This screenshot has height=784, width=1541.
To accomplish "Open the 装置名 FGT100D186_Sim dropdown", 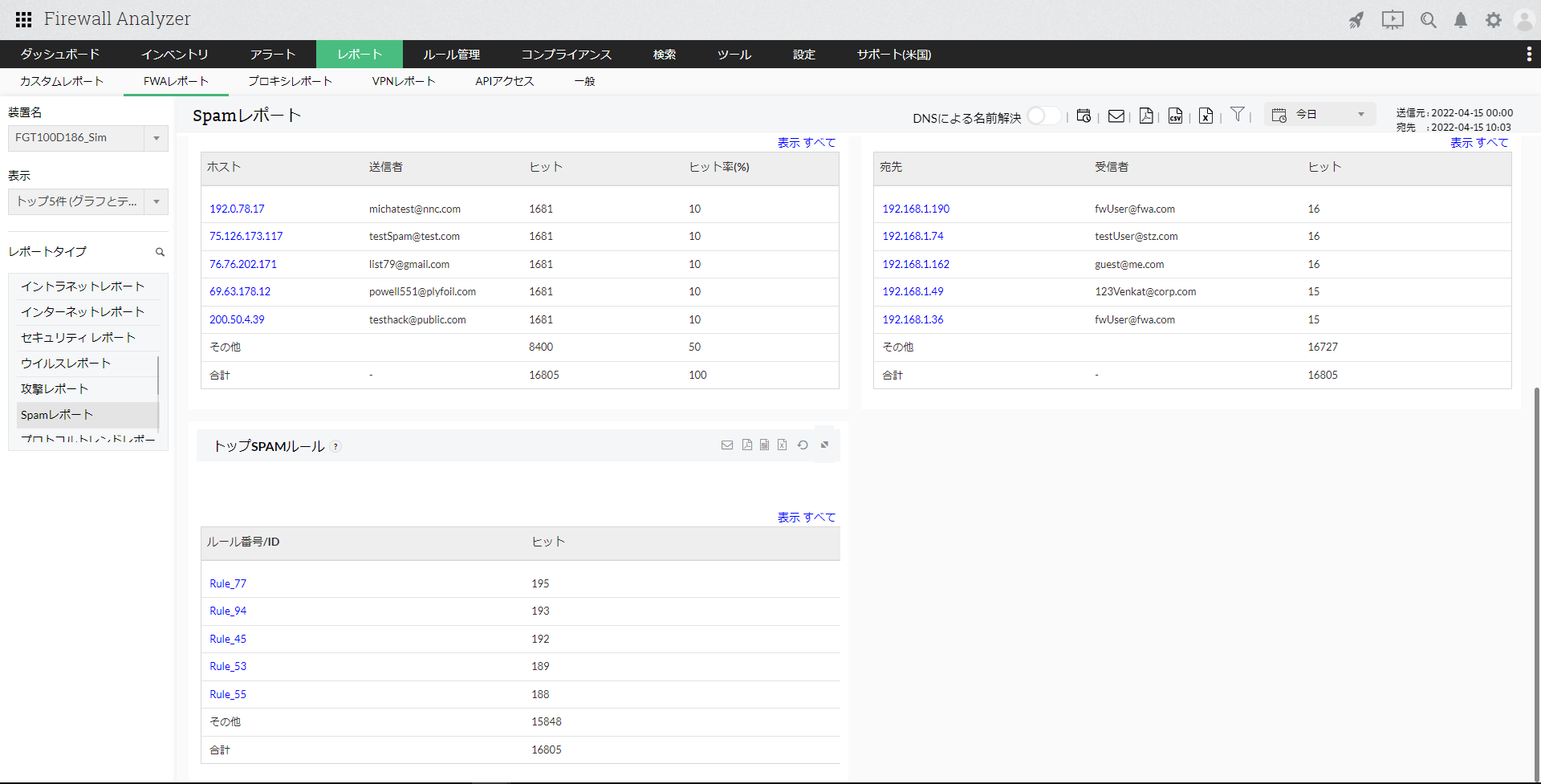I will (x=156, y=138).
